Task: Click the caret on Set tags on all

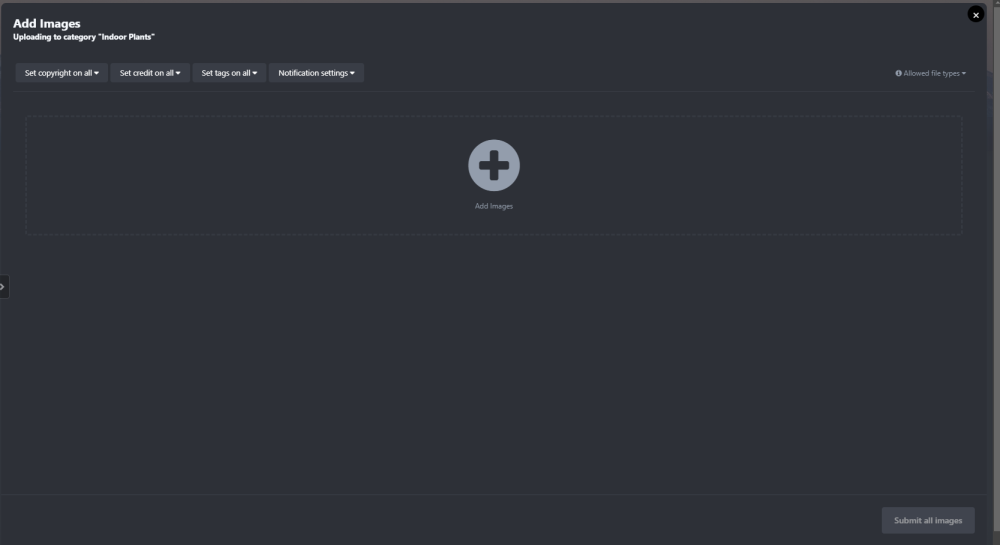Action: pyautogui.click(x=255, y=73)
